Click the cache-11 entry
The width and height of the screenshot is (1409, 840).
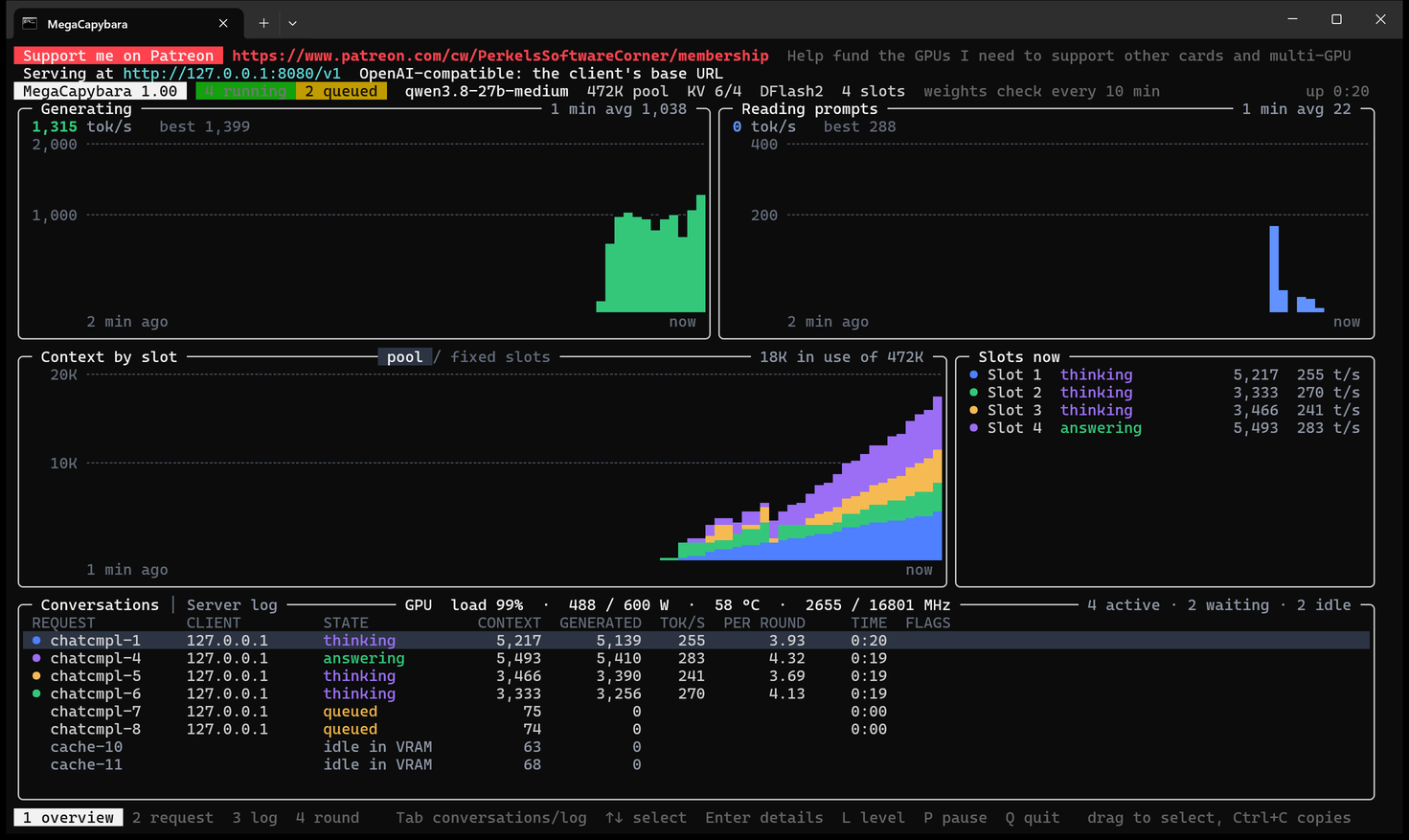[696, 765]
